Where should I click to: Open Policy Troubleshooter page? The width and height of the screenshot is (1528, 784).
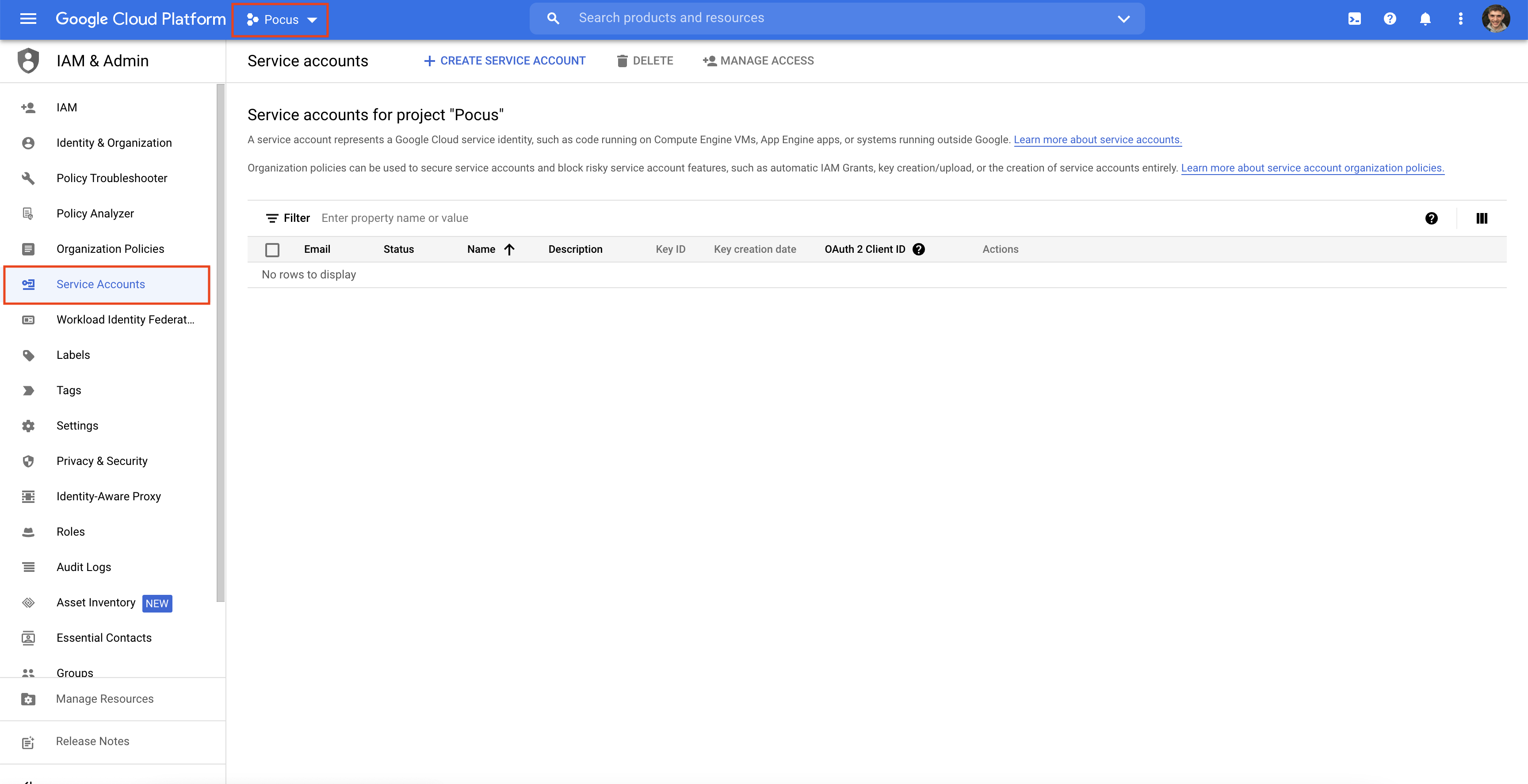pos(111,178)
